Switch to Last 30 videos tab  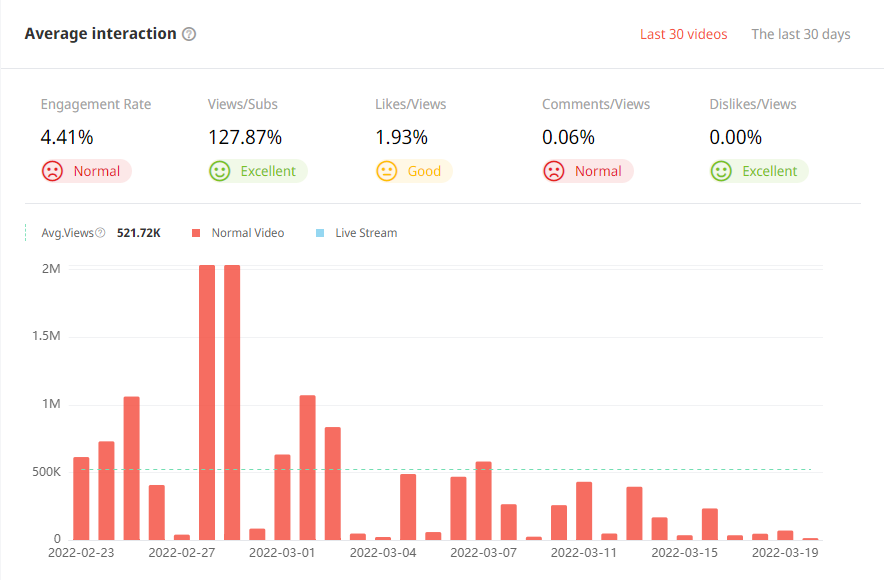[683, 34]
